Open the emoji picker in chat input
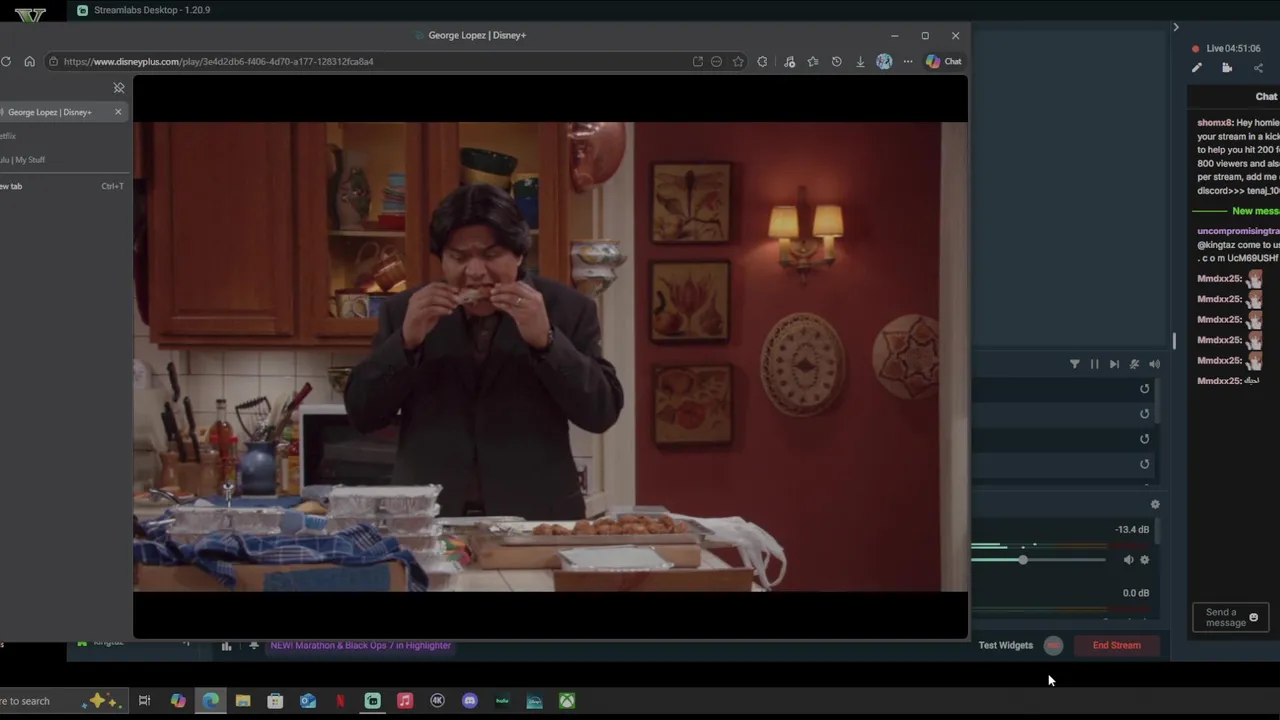The width and height of the screenshot is (1280, 720). click(x=1254, y=617)
